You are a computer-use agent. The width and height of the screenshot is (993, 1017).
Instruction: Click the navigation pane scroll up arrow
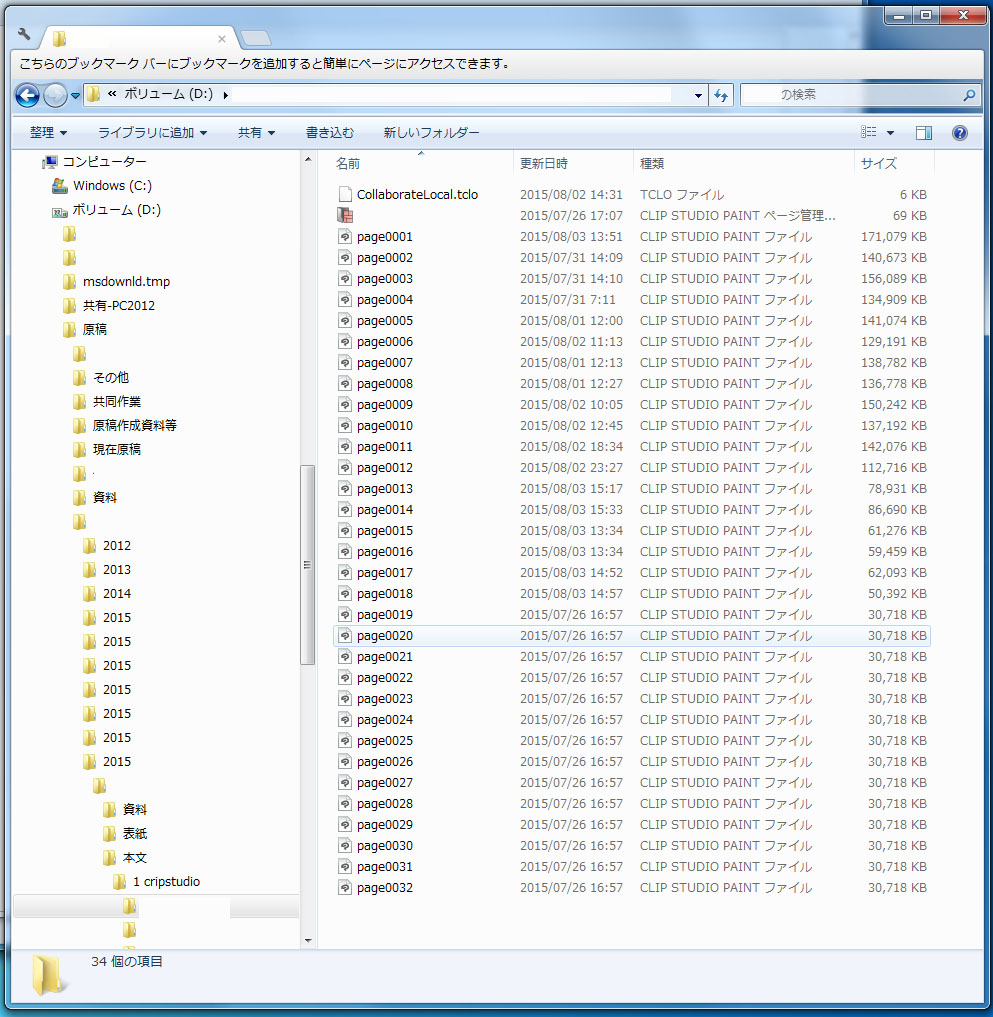pos(308,160)
